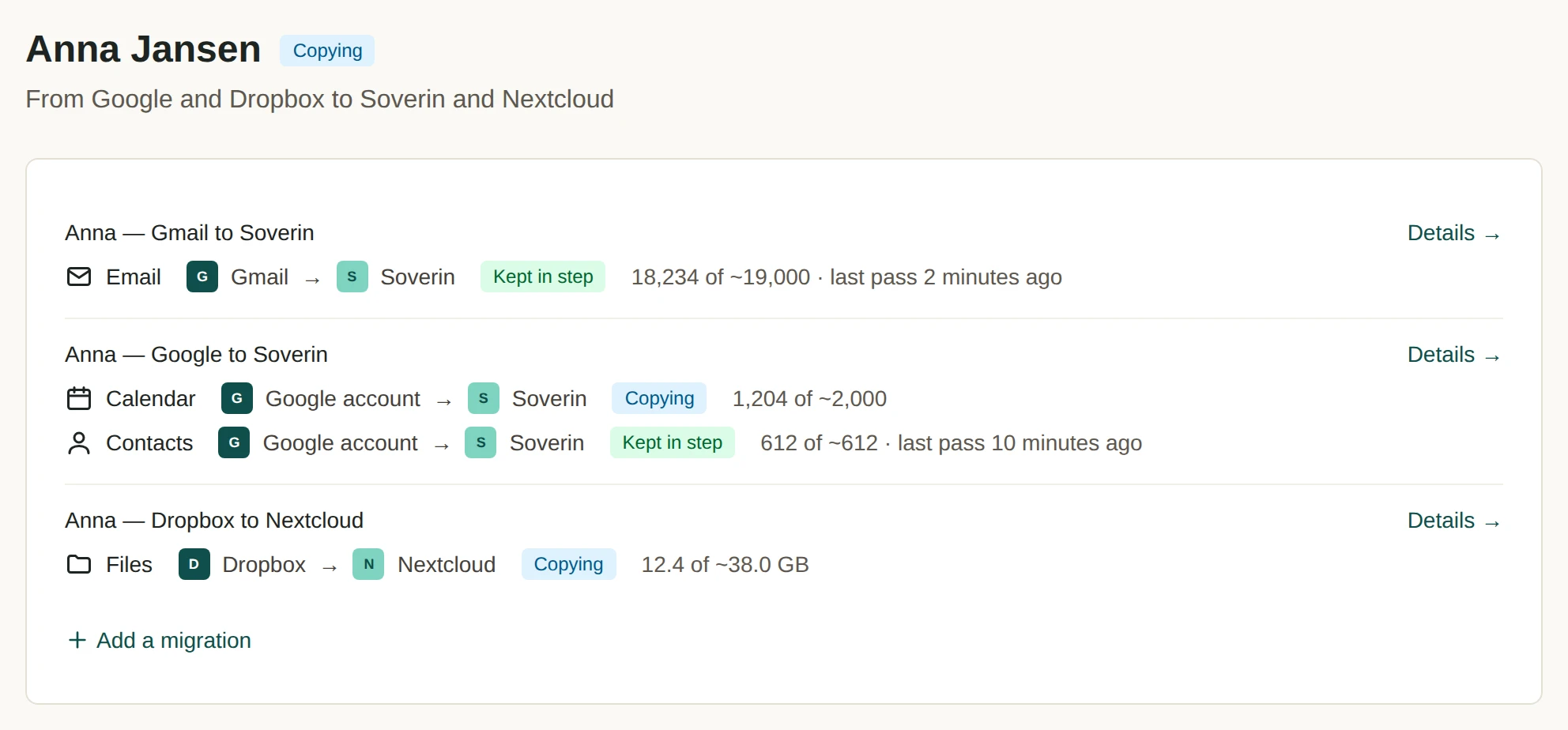The image size is (1568, 730).
Task: Click the 'Anna — Google to Soverin' title
Action: pyautogui.click(x=197, y=355)
